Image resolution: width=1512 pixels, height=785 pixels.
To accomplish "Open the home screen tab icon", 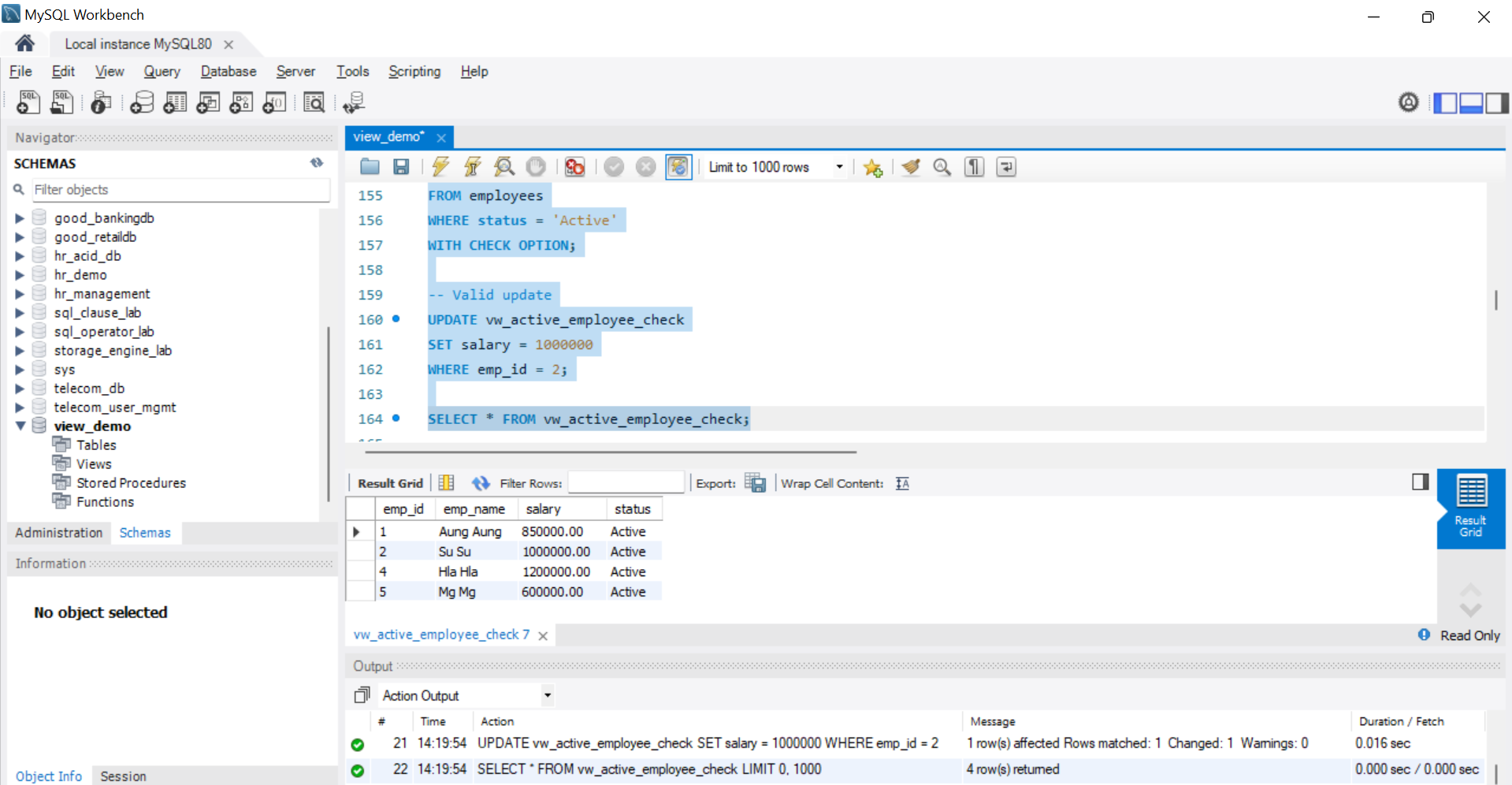I will click(x=24, y=43).
